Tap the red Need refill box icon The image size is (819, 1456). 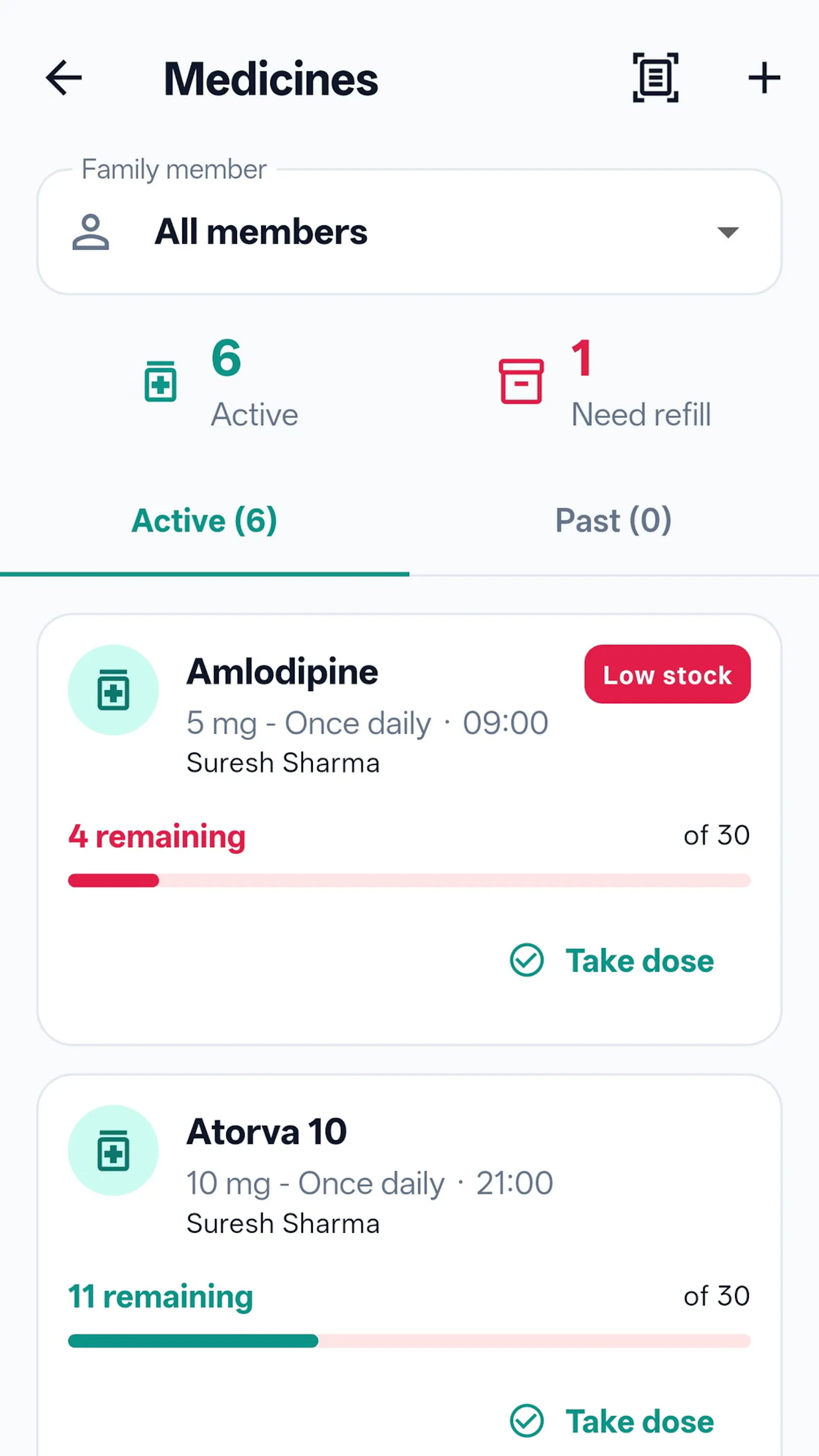pyautogui.click(x=521, y=381)
